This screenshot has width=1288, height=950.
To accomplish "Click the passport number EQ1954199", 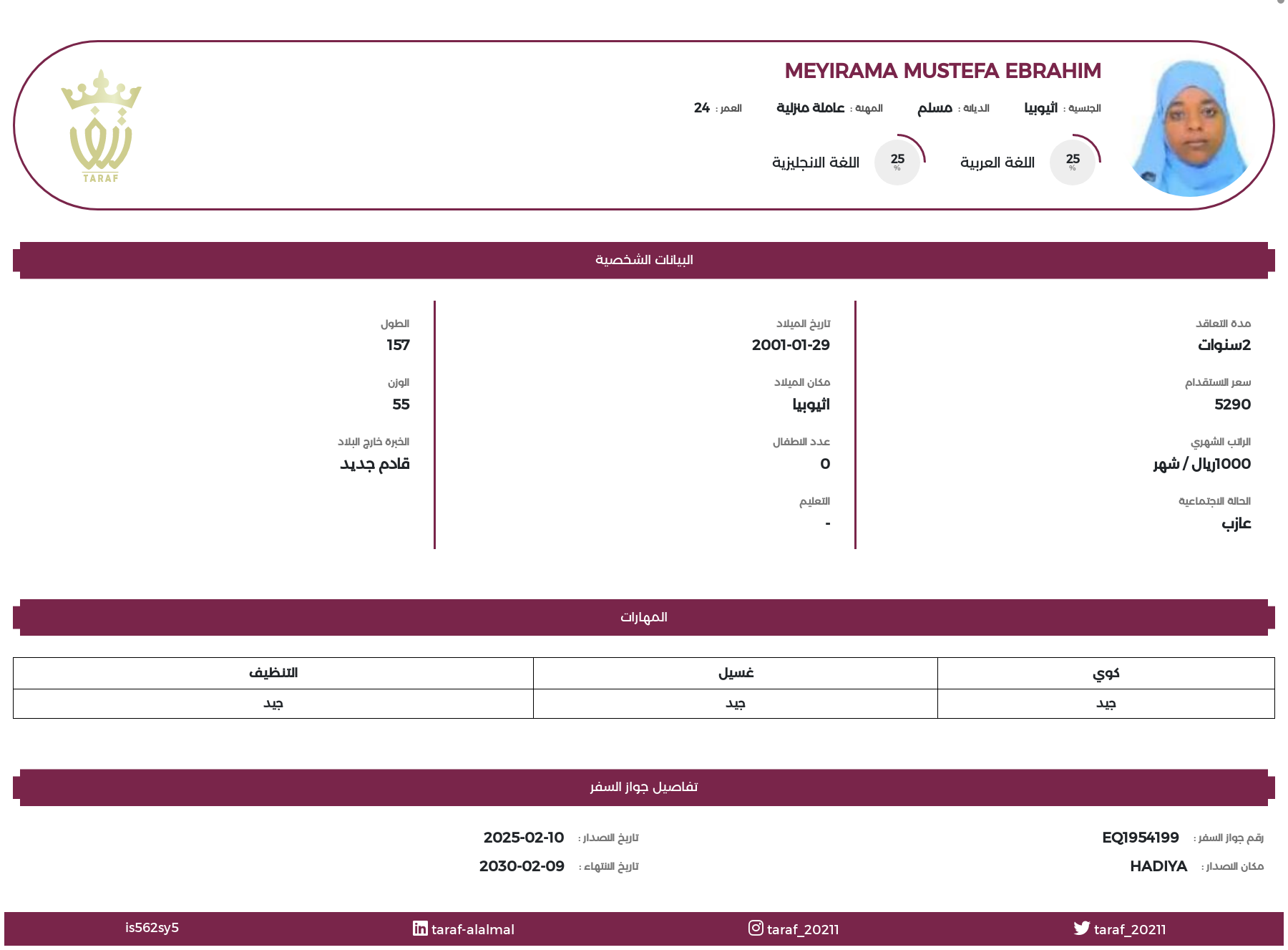I will pos(1141,838).
